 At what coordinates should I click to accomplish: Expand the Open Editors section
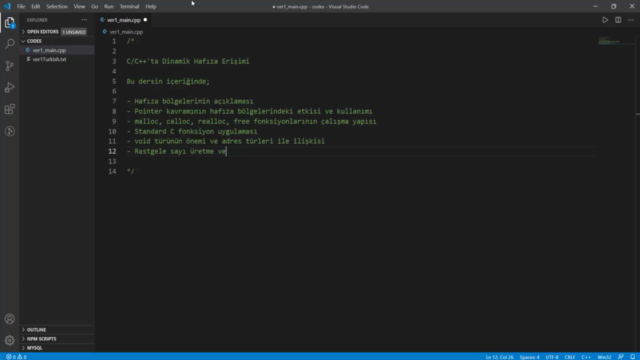coord(57,31)
